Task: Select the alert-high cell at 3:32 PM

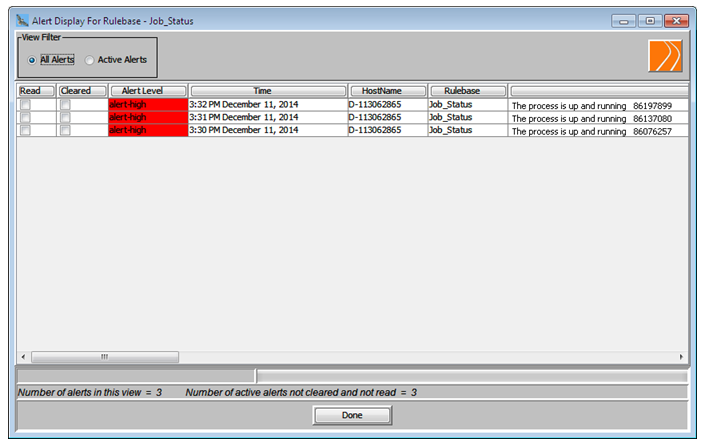Action: [x=148, y=105]
